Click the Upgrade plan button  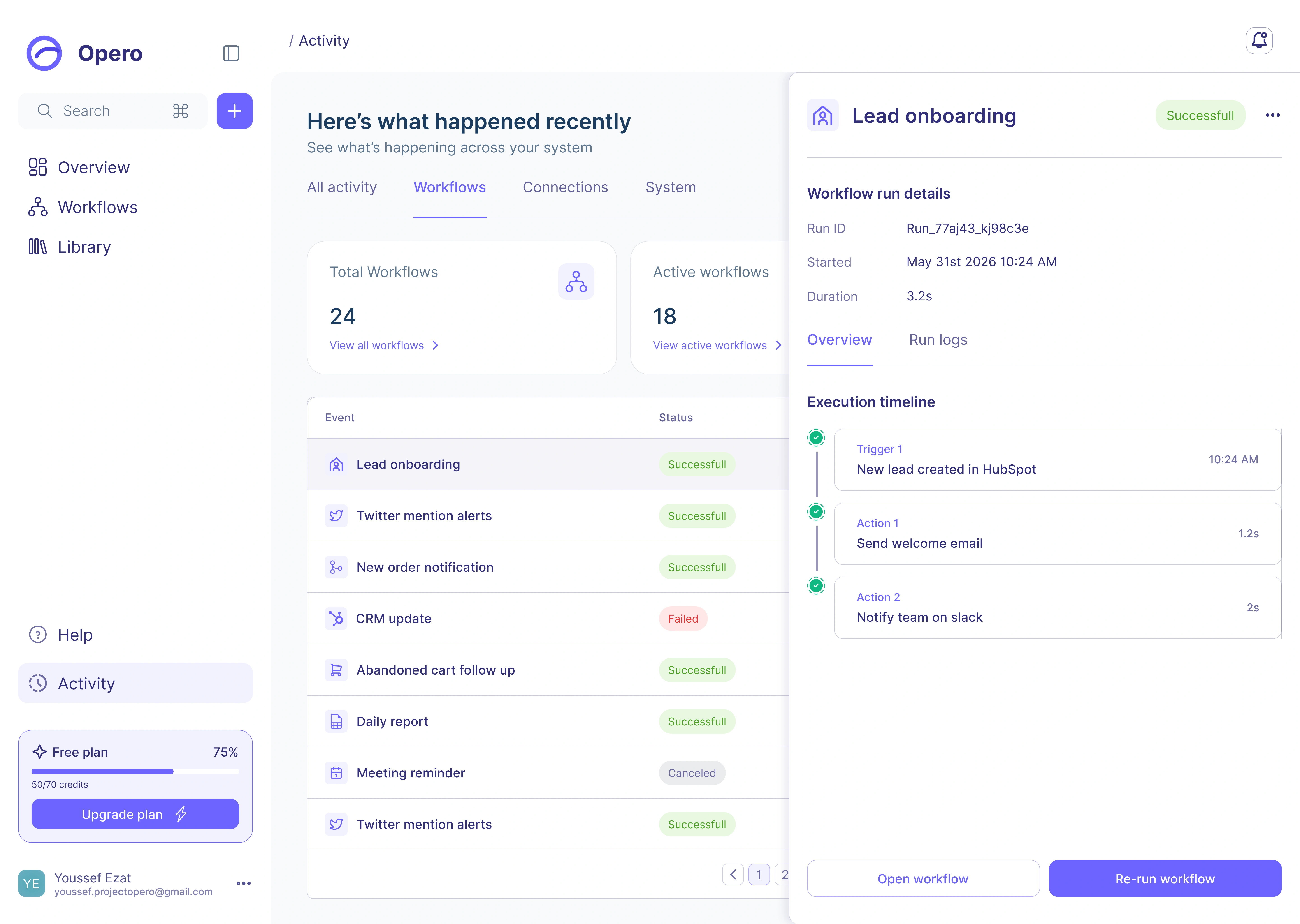tap(135, 814)
